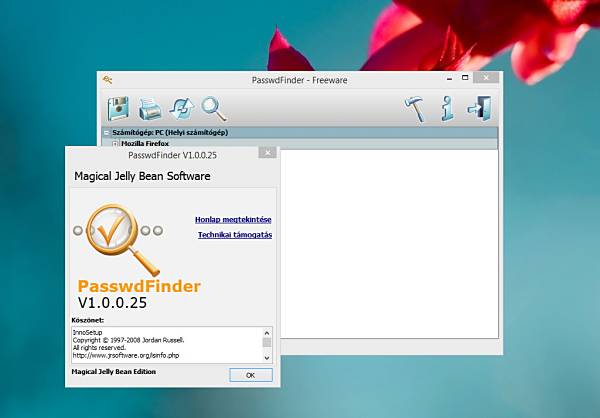Open the Honlap megtekintése link
The height and width of the screenshot is (418, 600).
pyautogui.click(x=233, y=220)
